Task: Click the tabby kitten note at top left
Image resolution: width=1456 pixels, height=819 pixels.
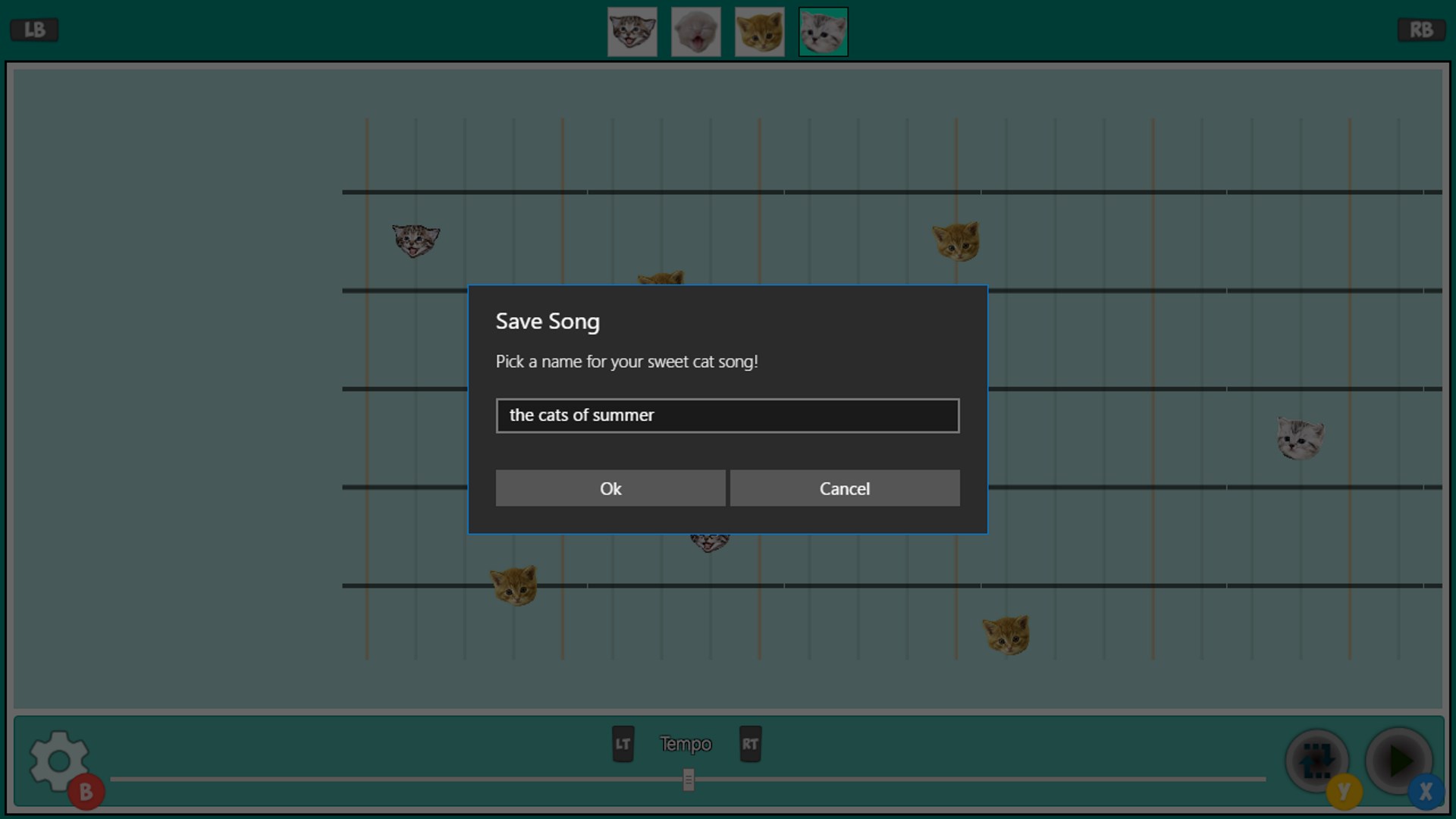Action: (x=416, y=240)
